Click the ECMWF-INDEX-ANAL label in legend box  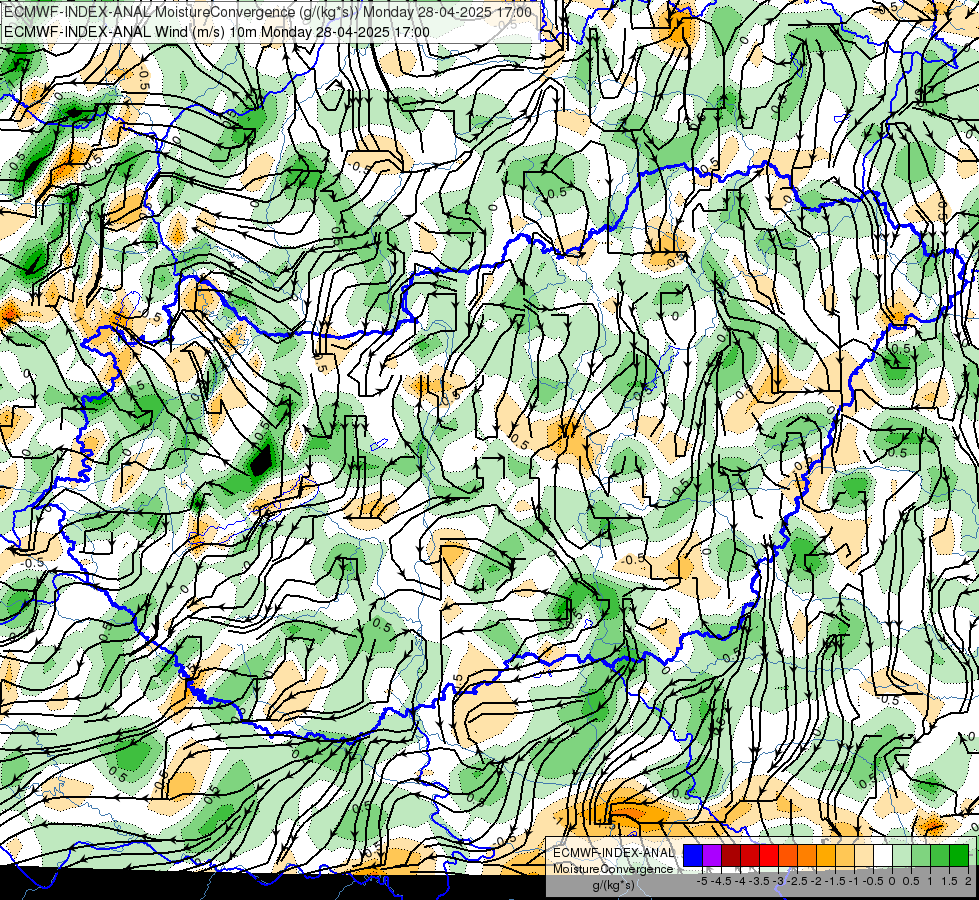pyautogui.click(x=614, y=853)
